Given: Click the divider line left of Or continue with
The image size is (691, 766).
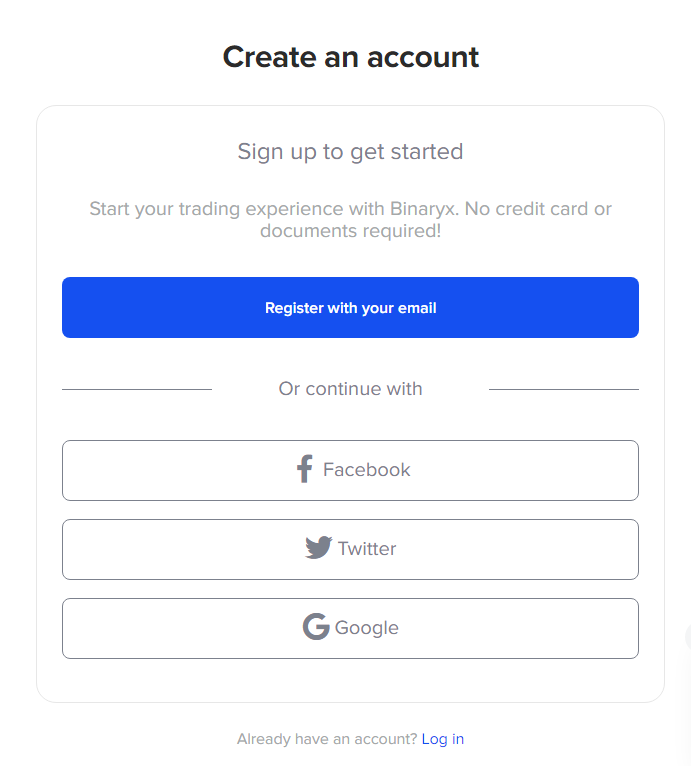Looking at the screenshot, I should 137,389.
